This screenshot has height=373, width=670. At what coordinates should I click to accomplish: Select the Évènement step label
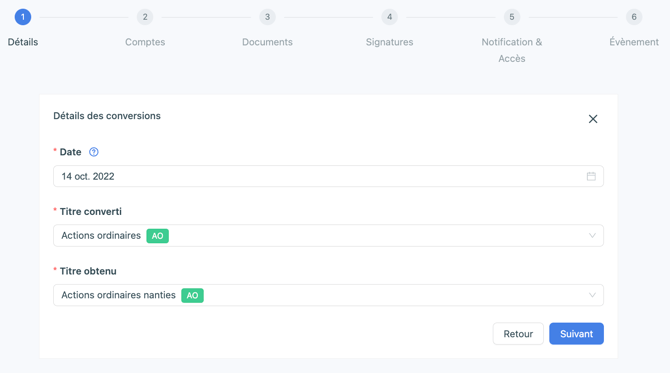point(634,42)
